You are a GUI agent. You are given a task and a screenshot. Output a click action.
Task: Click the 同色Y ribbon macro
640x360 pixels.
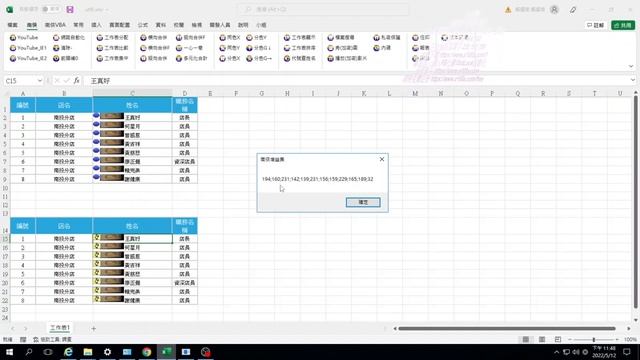[x=229, y=48]
